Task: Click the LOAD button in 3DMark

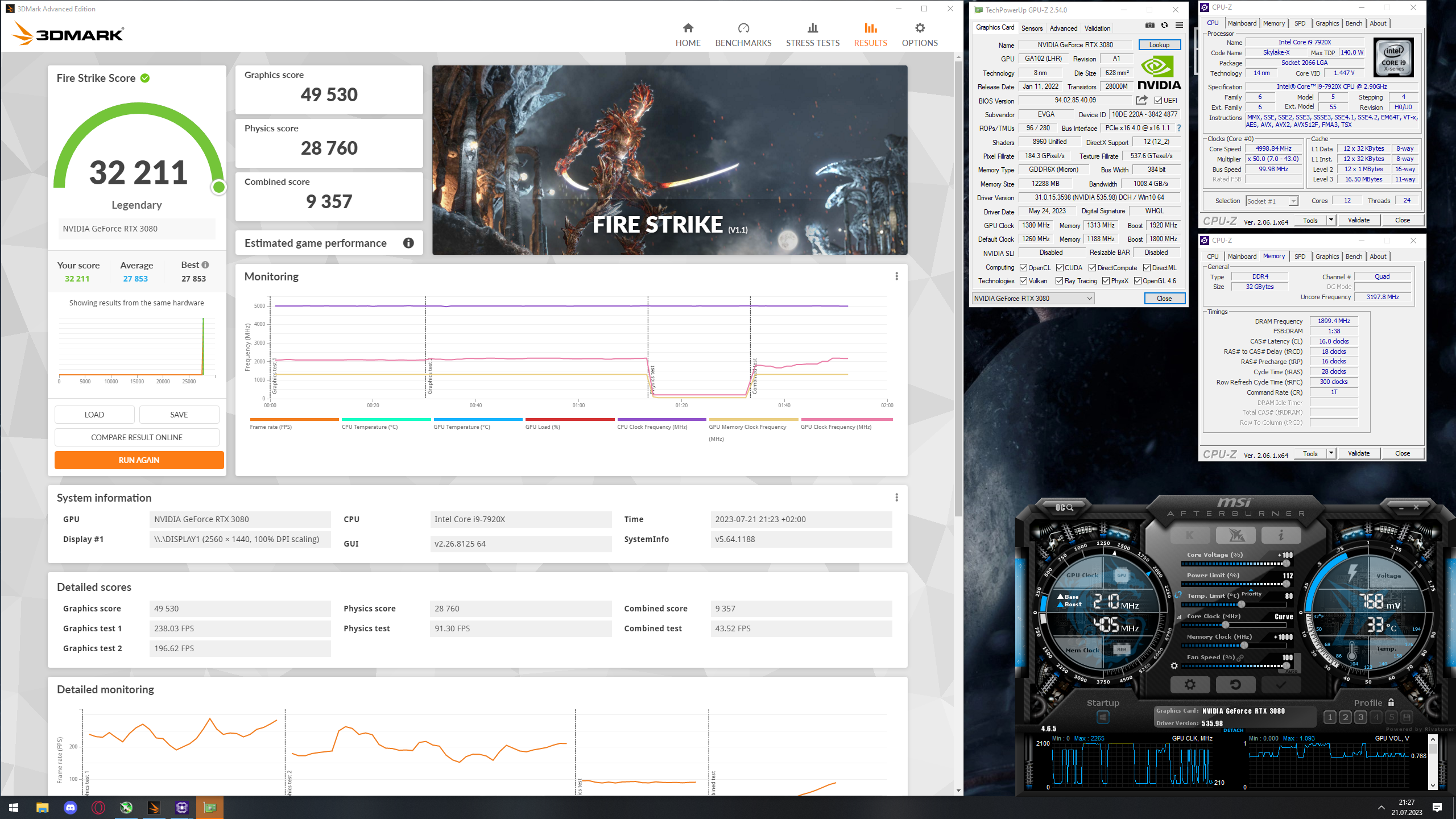Action: 94,415
